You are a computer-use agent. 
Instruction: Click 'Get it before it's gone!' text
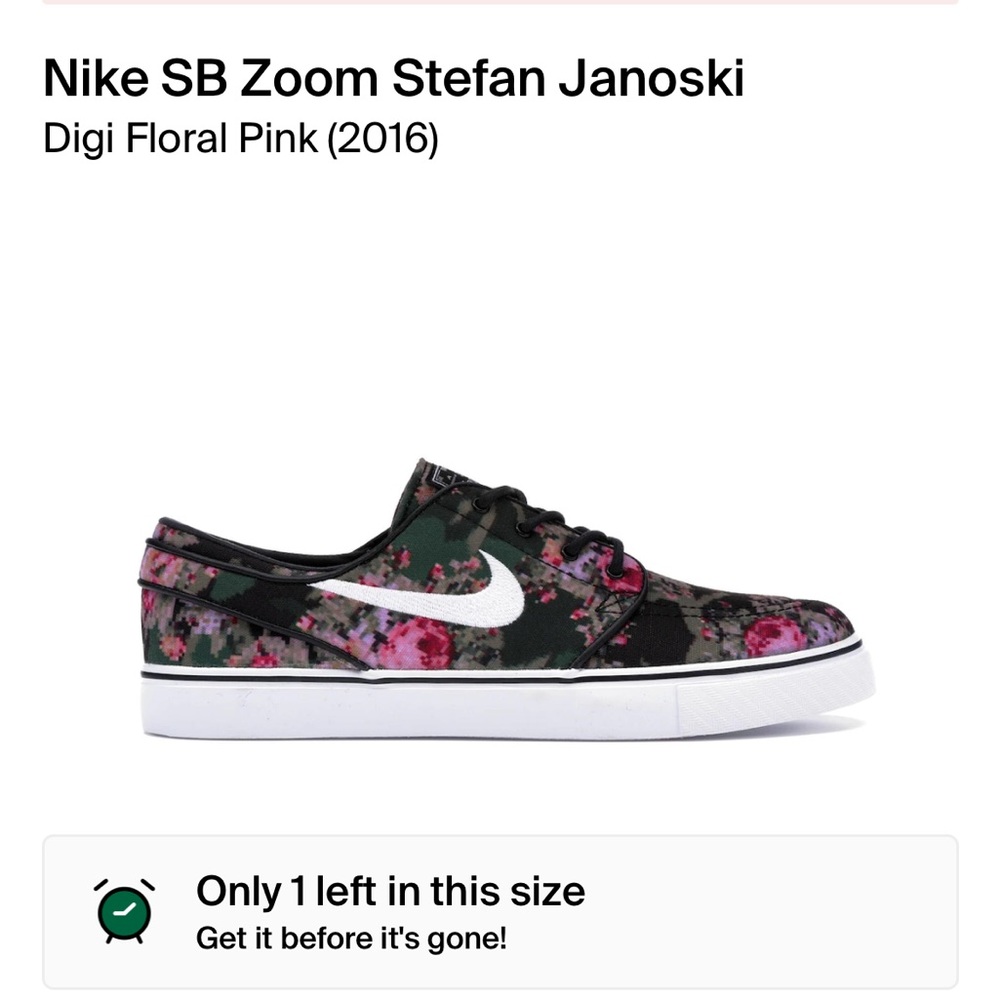point(355,938)
